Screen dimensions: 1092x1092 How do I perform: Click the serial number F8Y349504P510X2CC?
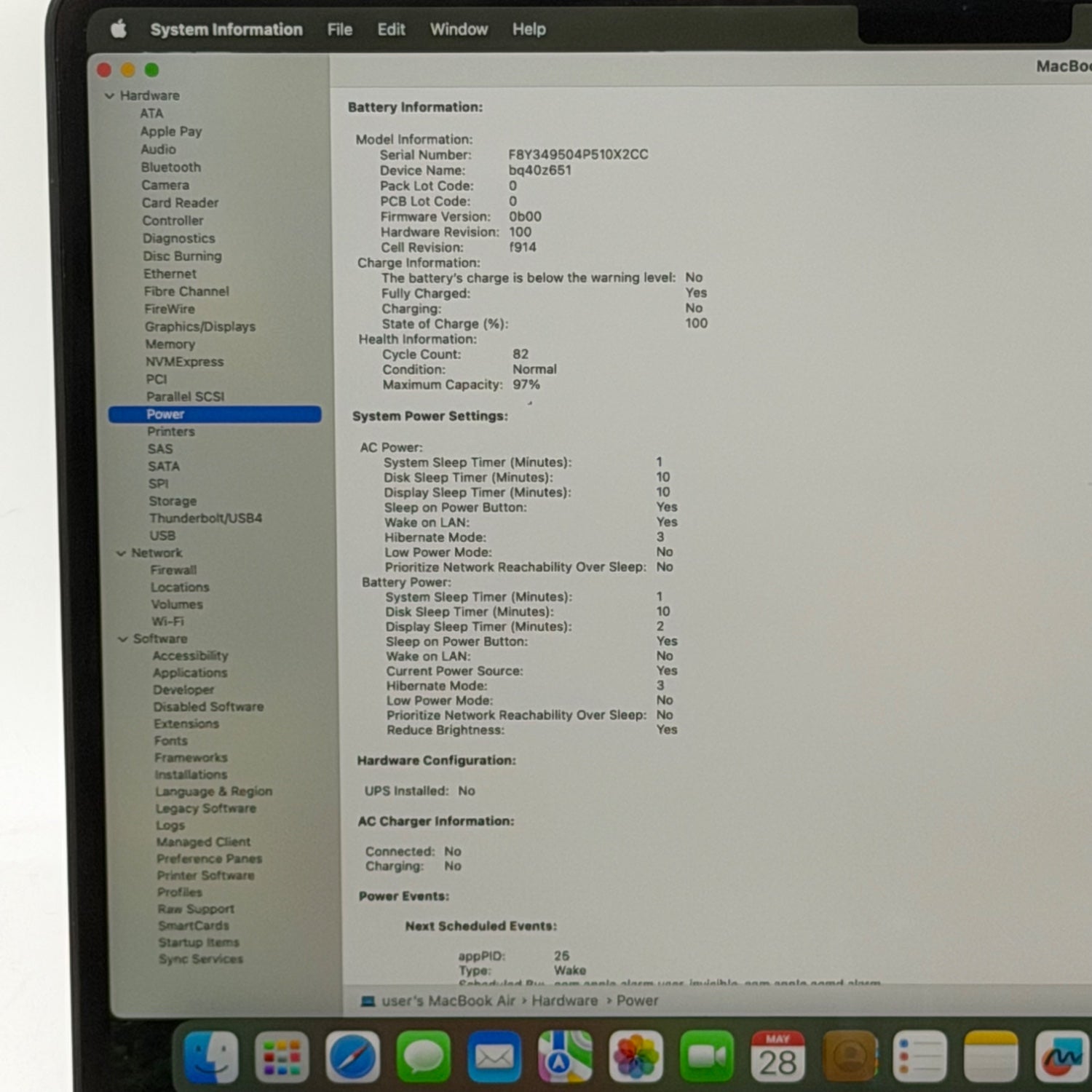pyautogui.click(x=578, y=154)
